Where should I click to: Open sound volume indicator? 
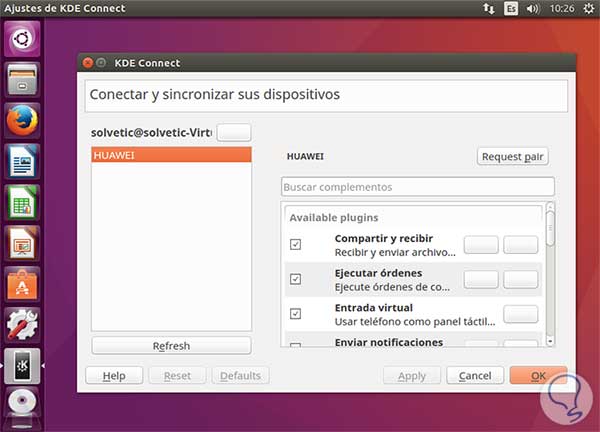click(533, 8)
